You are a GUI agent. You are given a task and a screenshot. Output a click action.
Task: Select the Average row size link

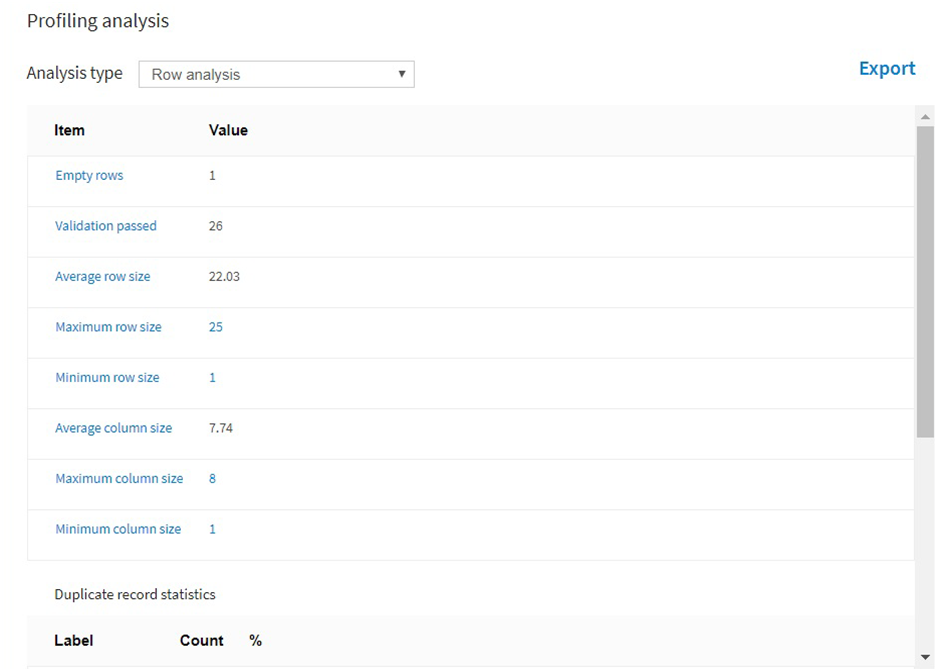pos(103,276)
